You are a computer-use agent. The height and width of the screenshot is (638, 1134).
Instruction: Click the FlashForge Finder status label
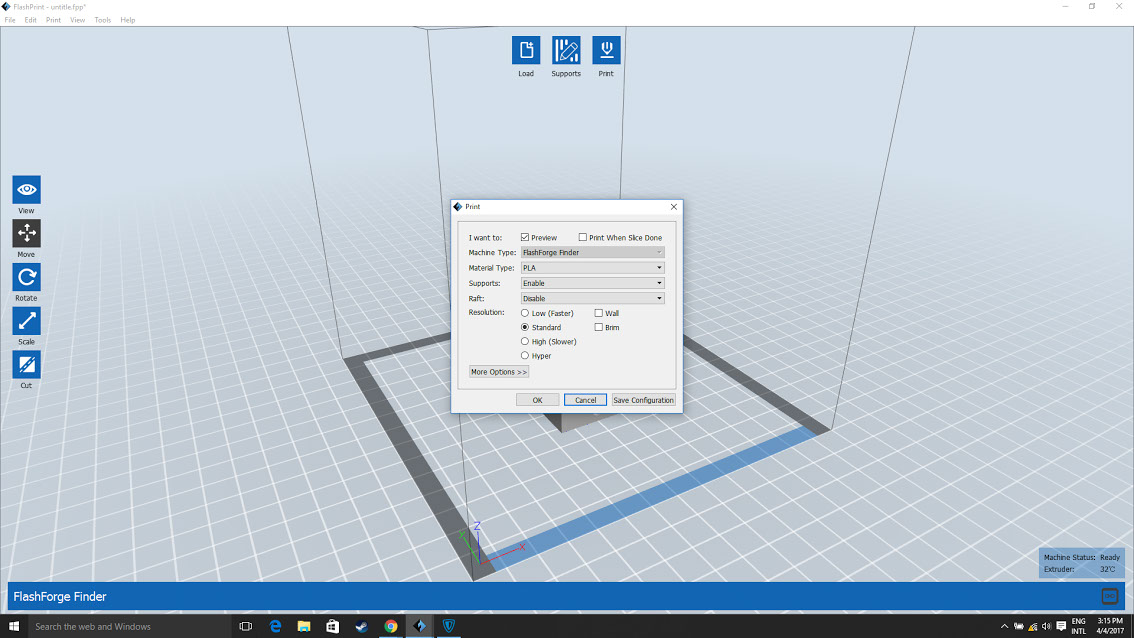(60, 597)
